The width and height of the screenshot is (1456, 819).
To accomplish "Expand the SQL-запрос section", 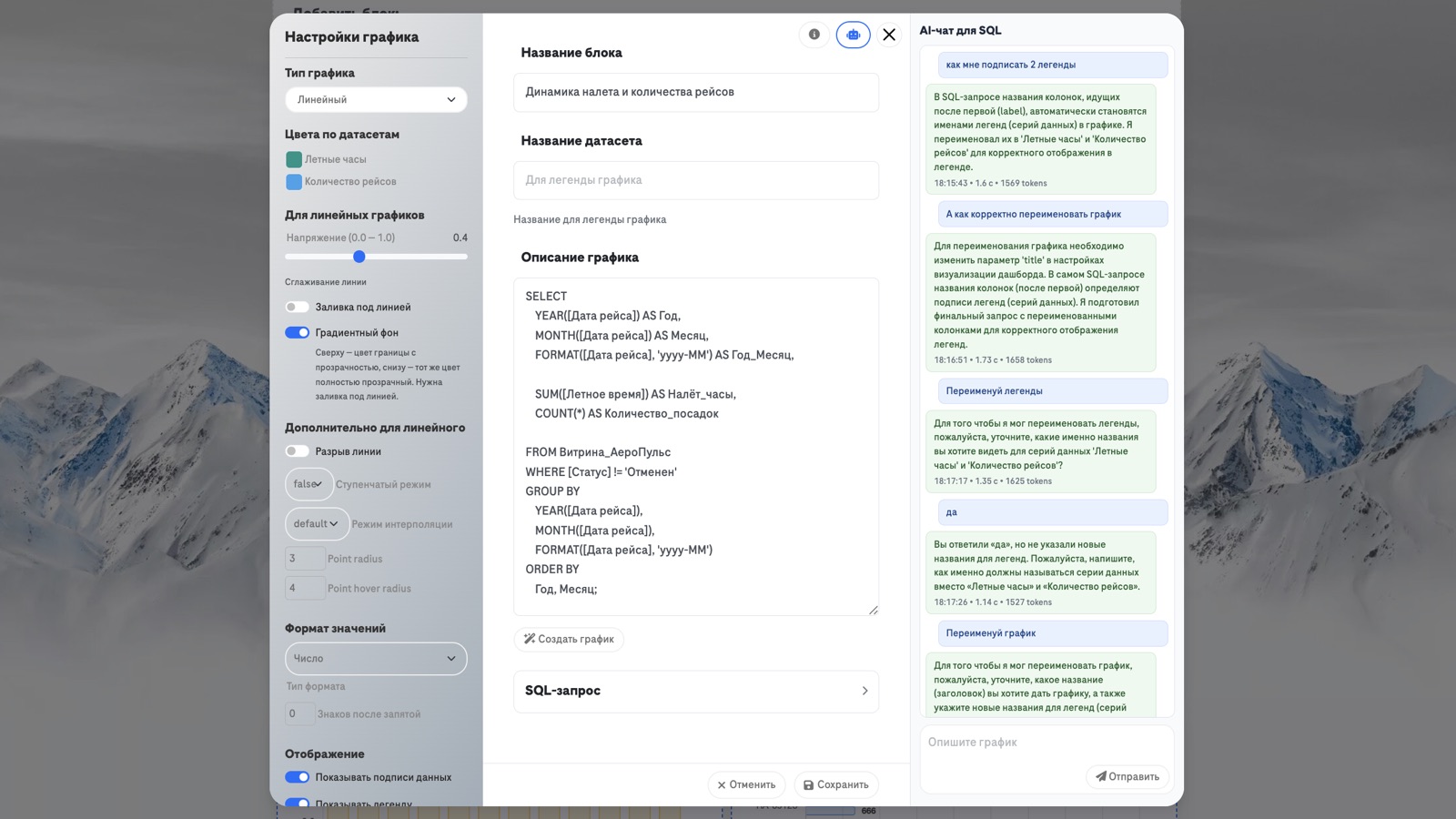I will point(696,691).
